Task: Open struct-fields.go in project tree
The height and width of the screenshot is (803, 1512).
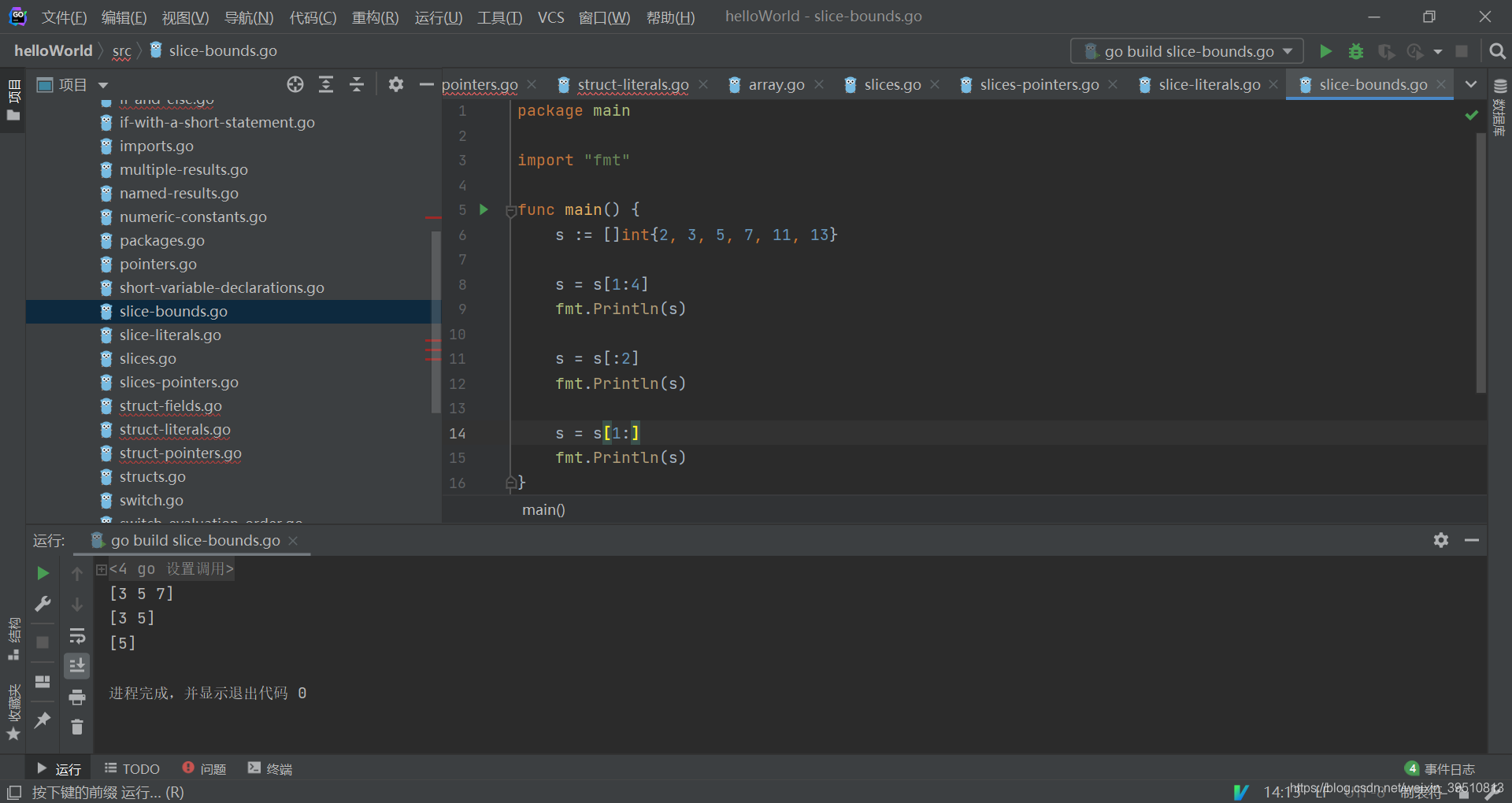Action: pyautogui.click(x=171, y=405)
